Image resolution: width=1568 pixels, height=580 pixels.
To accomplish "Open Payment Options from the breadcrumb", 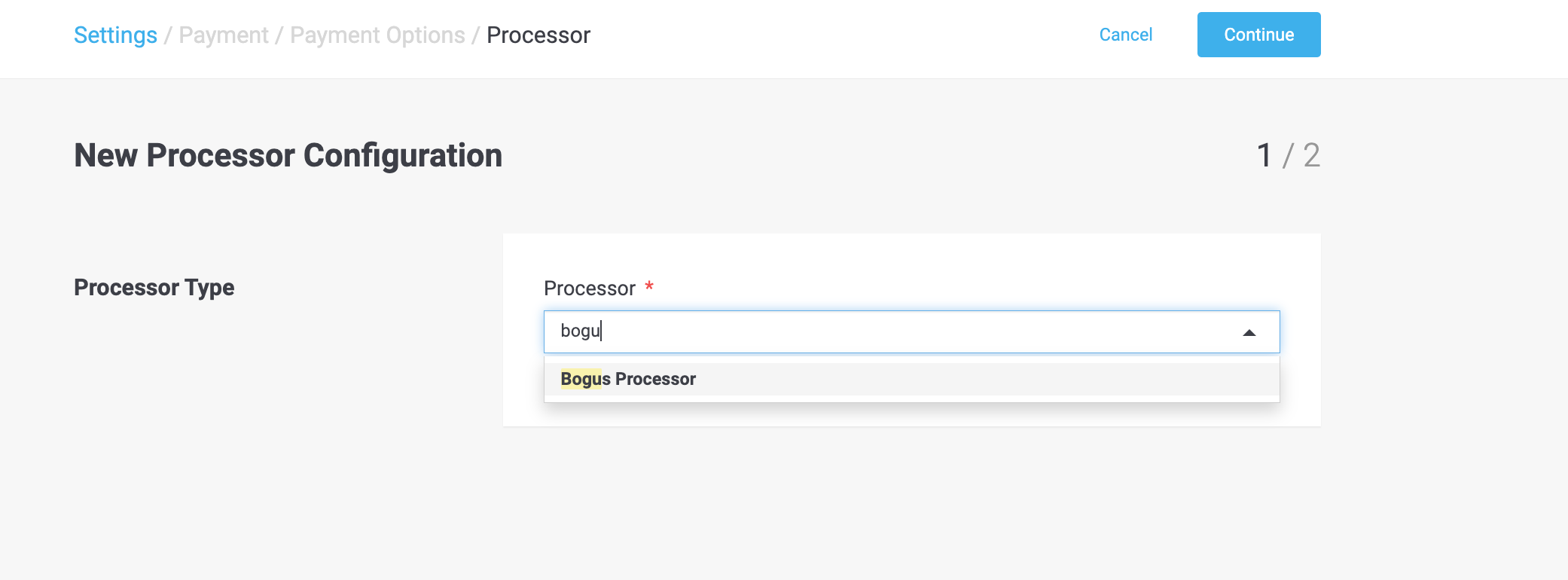I will 378,35.
